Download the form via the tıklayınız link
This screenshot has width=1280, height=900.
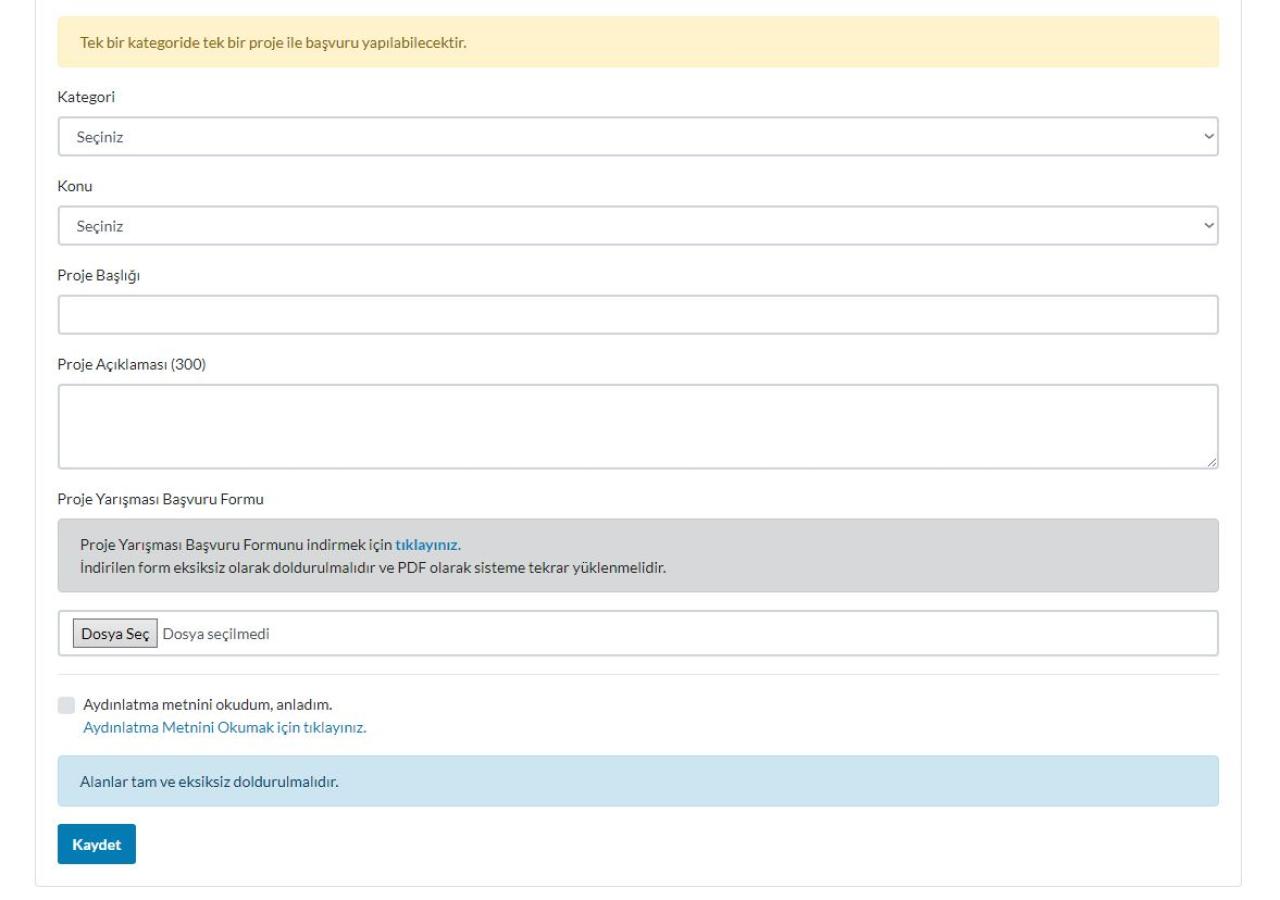click(427, 545)
